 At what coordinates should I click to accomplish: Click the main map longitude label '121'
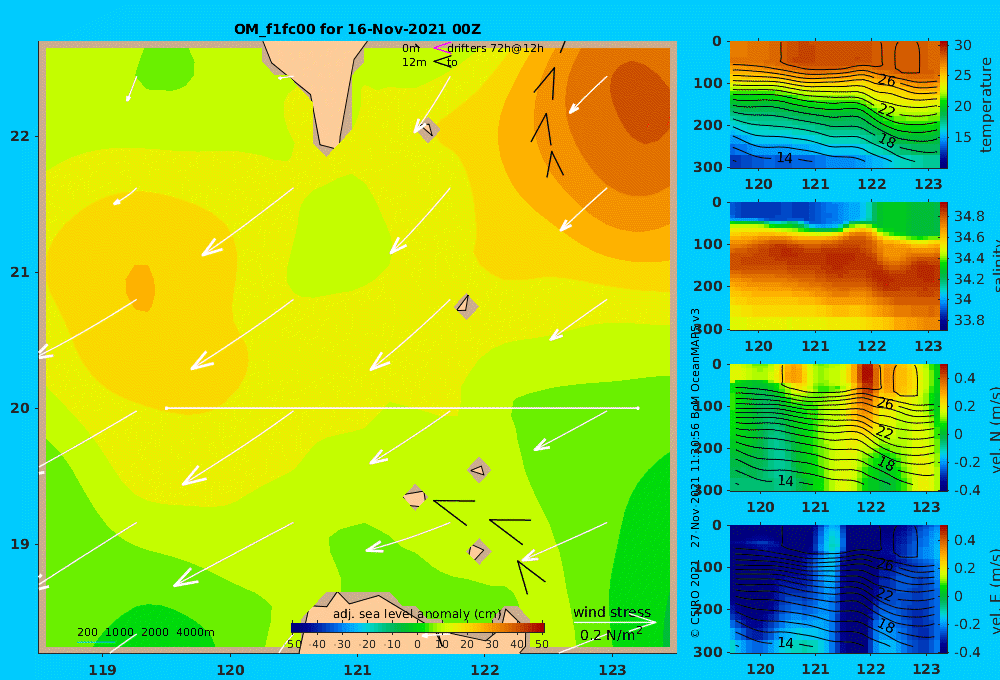357,670
